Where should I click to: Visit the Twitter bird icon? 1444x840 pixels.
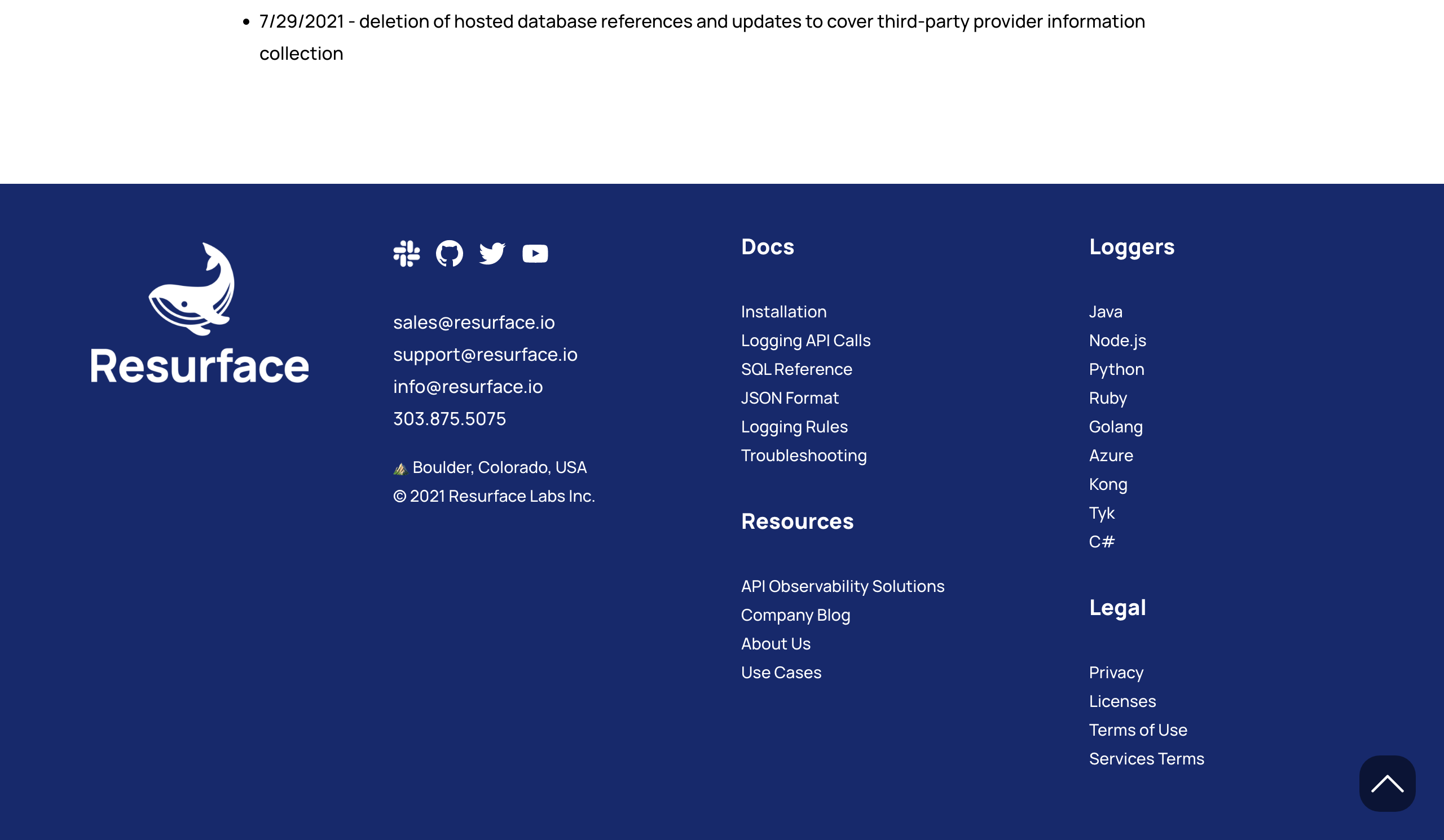pyautogui.click(x=492, y=254)
